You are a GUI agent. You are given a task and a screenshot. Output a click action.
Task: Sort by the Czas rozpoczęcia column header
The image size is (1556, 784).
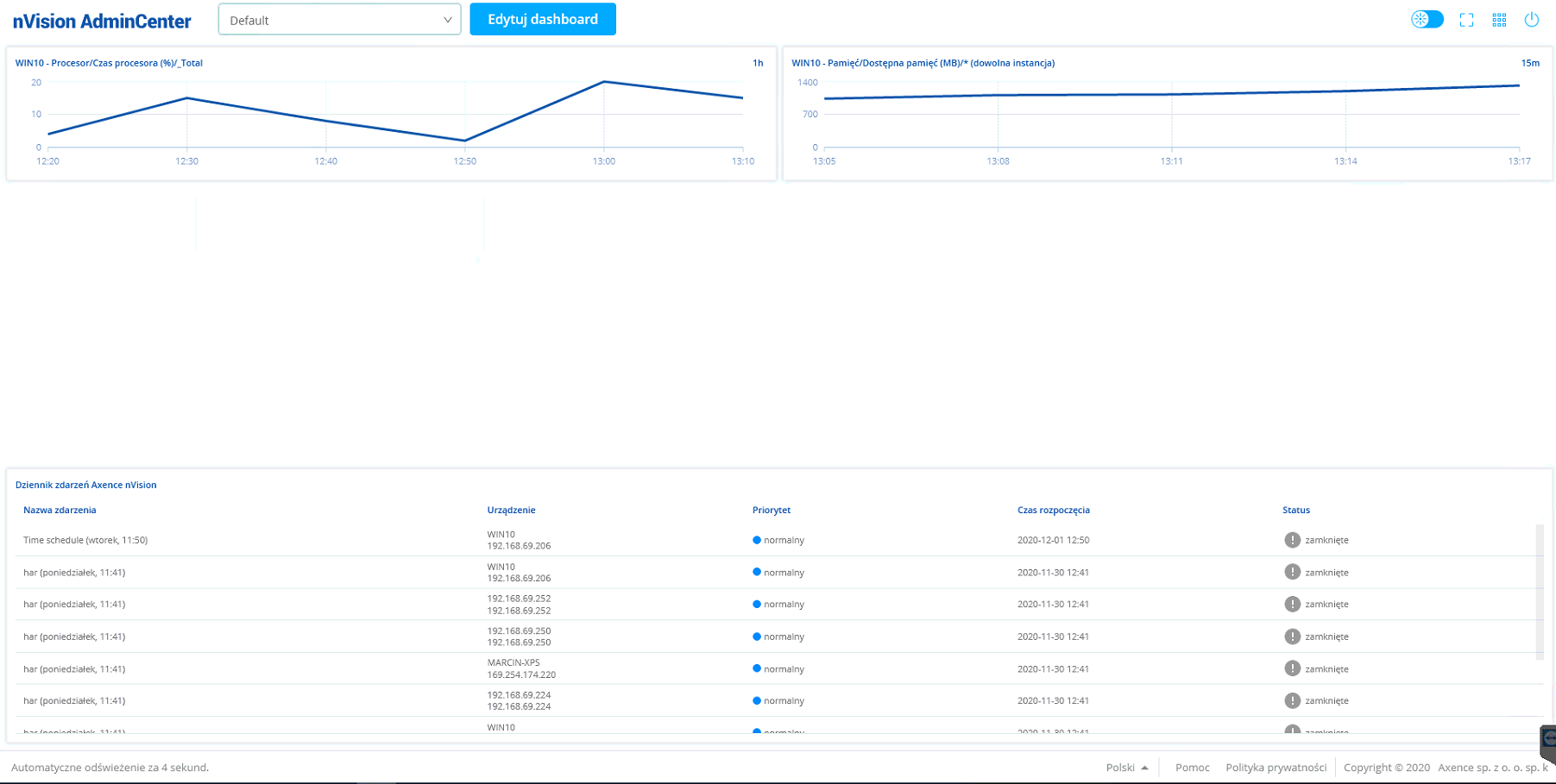coord(1053,510)
